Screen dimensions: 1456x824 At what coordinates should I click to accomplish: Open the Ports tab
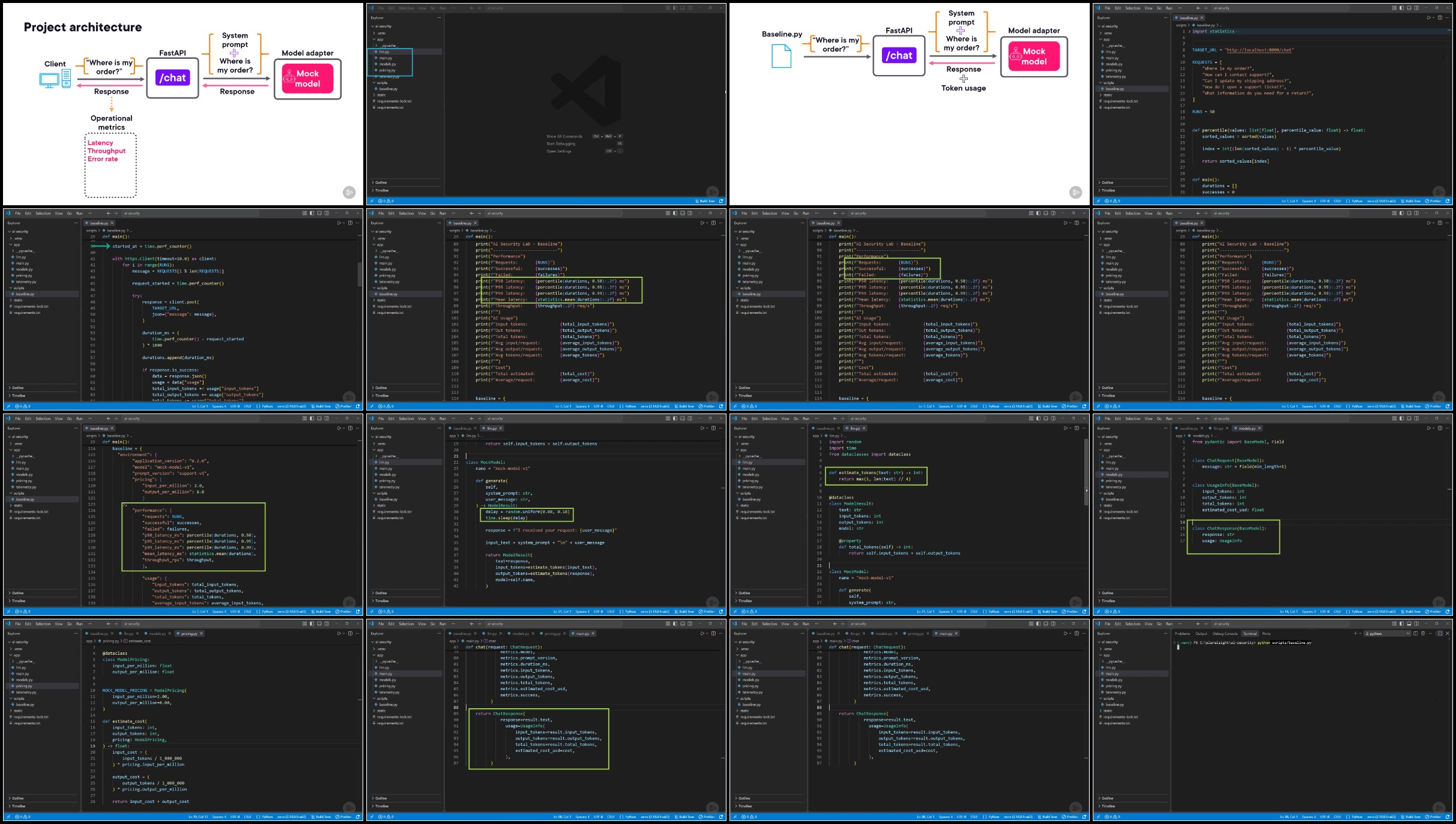point(1266,633)
